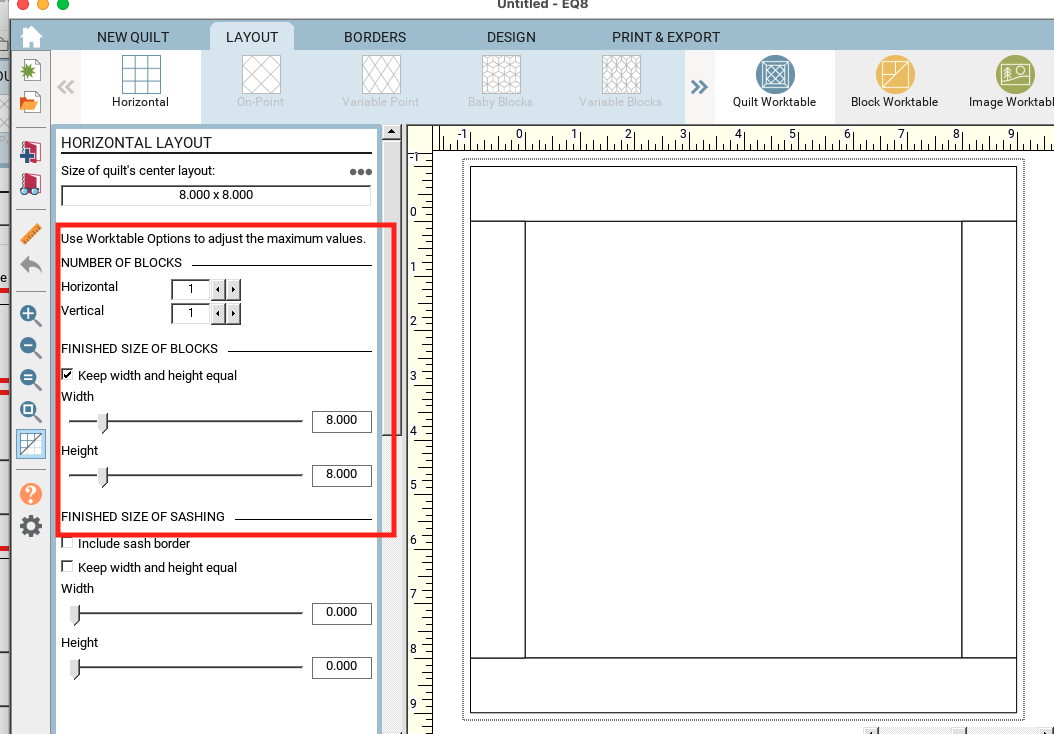This screenshot has width=1054, height=734.
Task: Click the sashing Width 0.000 field
Action: click(x=341, y=613)
